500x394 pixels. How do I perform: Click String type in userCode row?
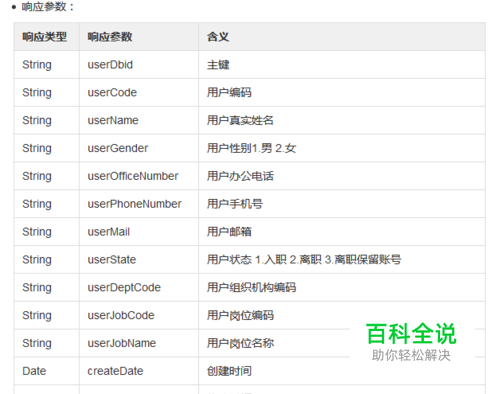click(46, 93)
